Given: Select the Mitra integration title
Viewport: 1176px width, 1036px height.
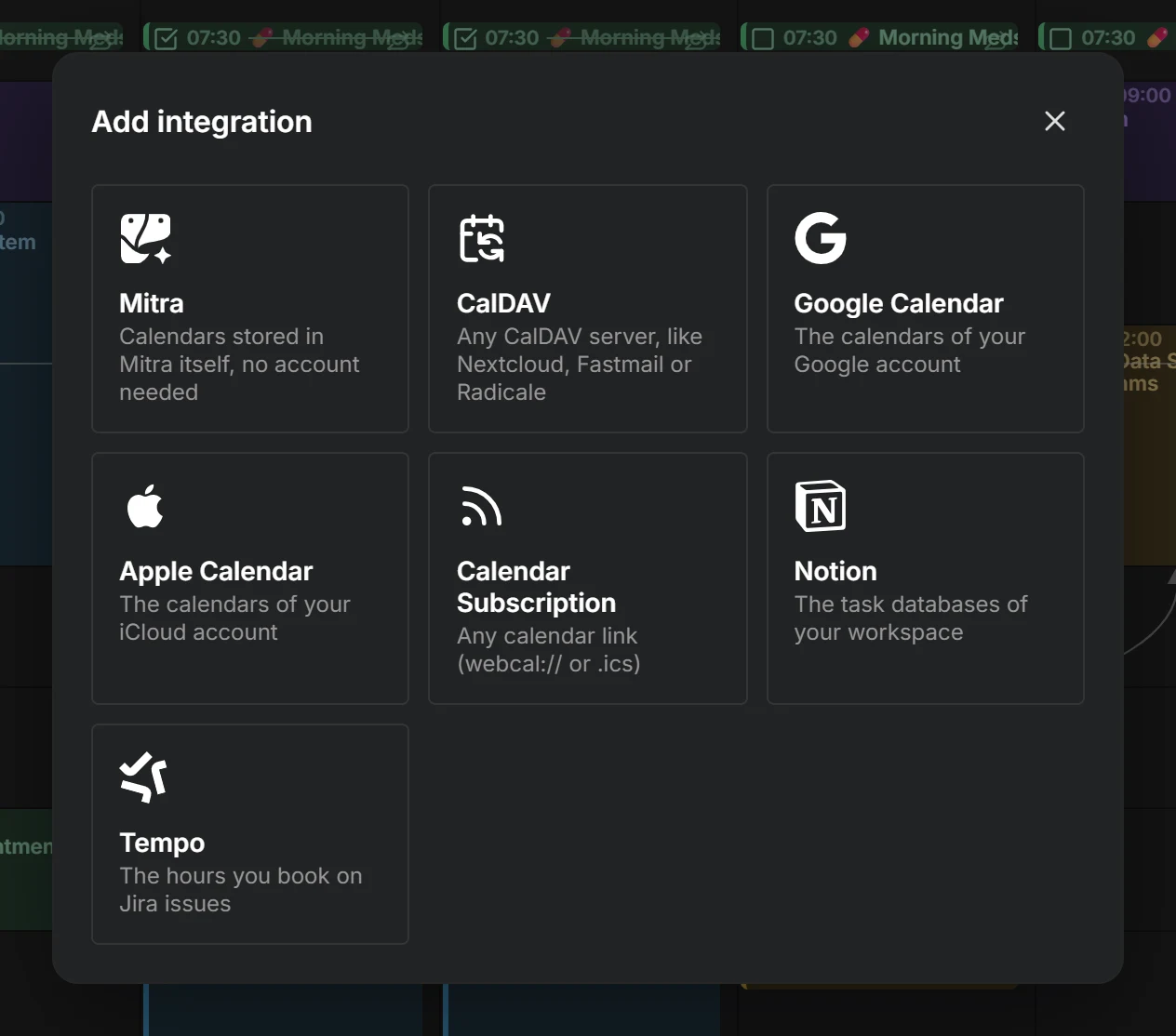Looking at the screenshot, I should point(152,303).
